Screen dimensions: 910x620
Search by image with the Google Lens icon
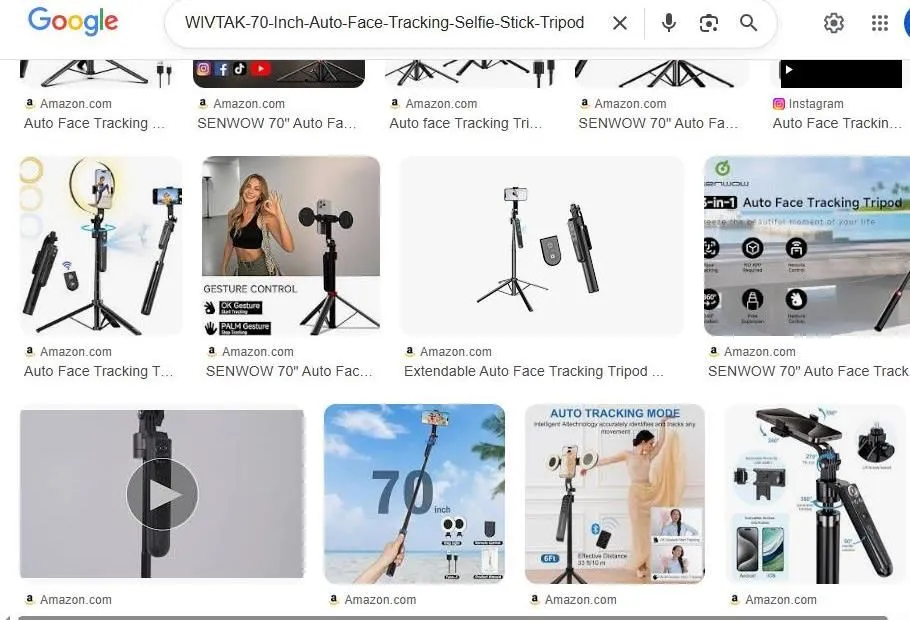[x=709, y=22]
